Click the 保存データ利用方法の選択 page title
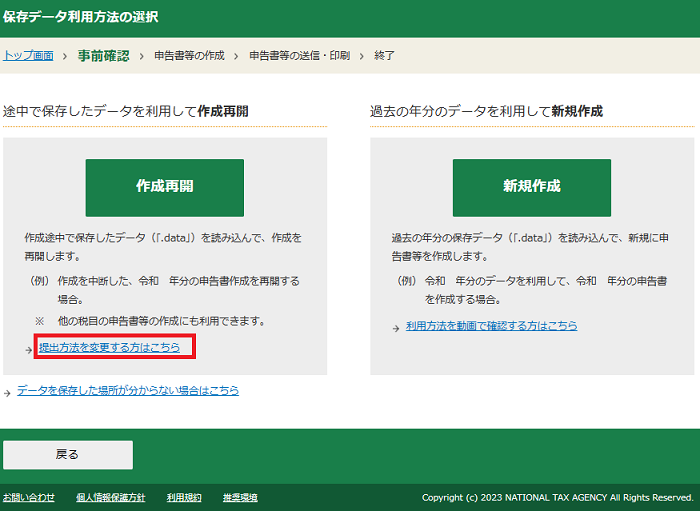 click(x=80, y=18)
